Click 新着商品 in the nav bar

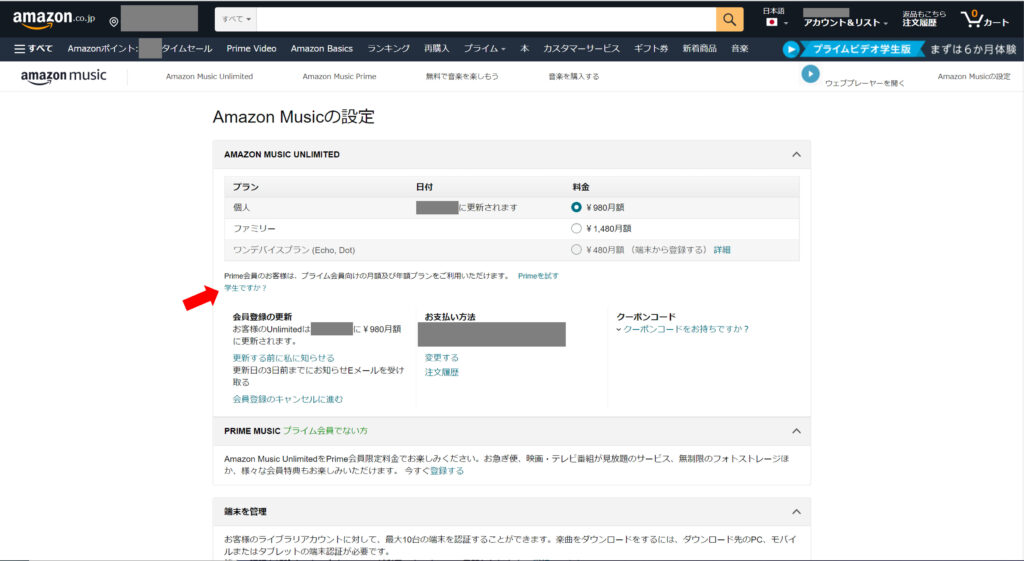[x=699, y=49]
